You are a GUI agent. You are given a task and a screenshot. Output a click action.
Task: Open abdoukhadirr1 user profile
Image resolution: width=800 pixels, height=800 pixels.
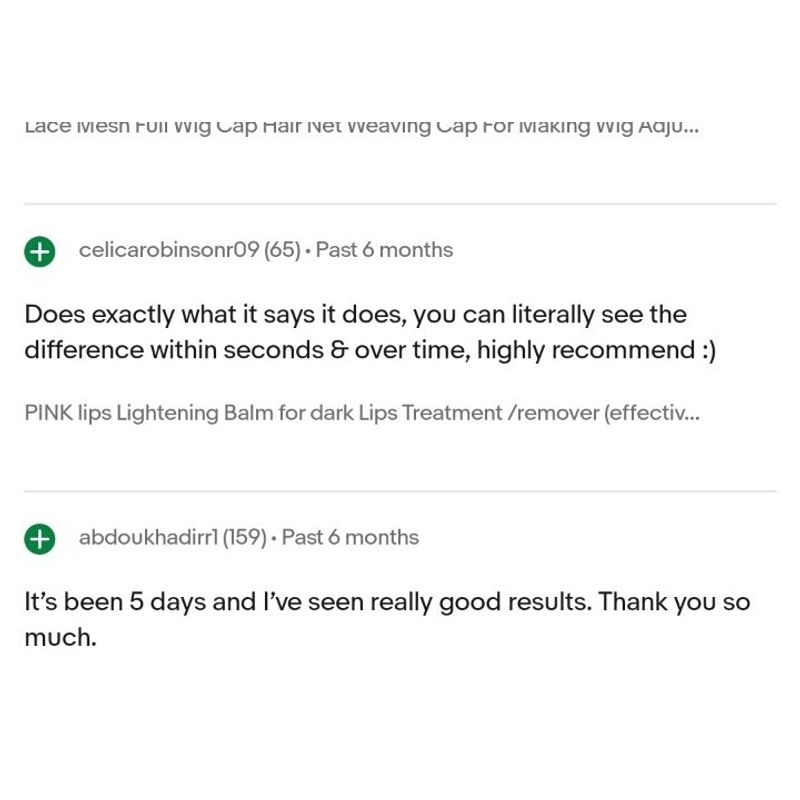[x=146, y=537]
